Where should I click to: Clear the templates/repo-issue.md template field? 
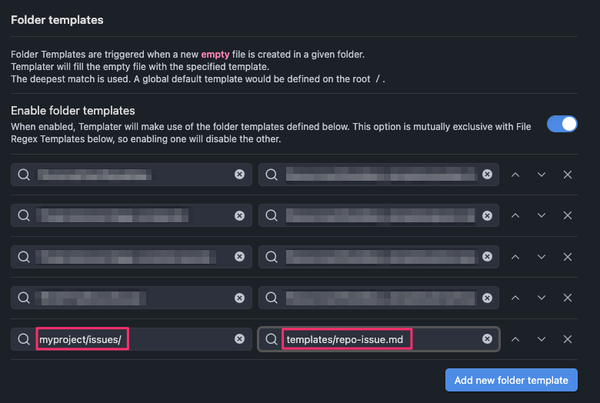[487, 339]
